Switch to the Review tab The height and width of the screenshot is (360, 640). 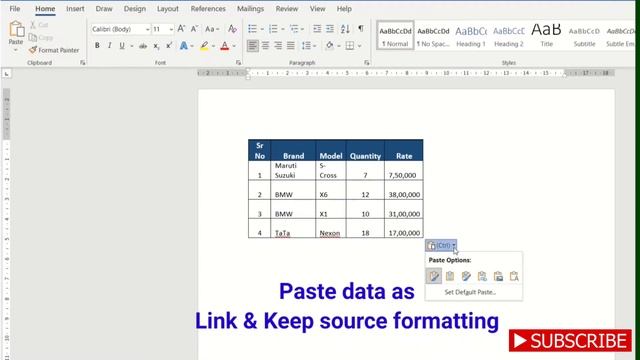coord(287,9)
